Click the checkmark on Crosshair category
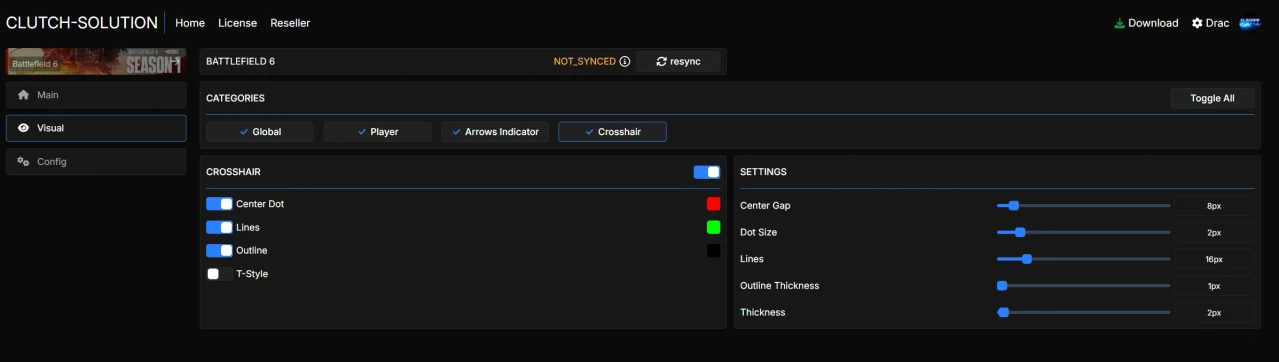1279x362 pixels. click(x=590, y=132)
